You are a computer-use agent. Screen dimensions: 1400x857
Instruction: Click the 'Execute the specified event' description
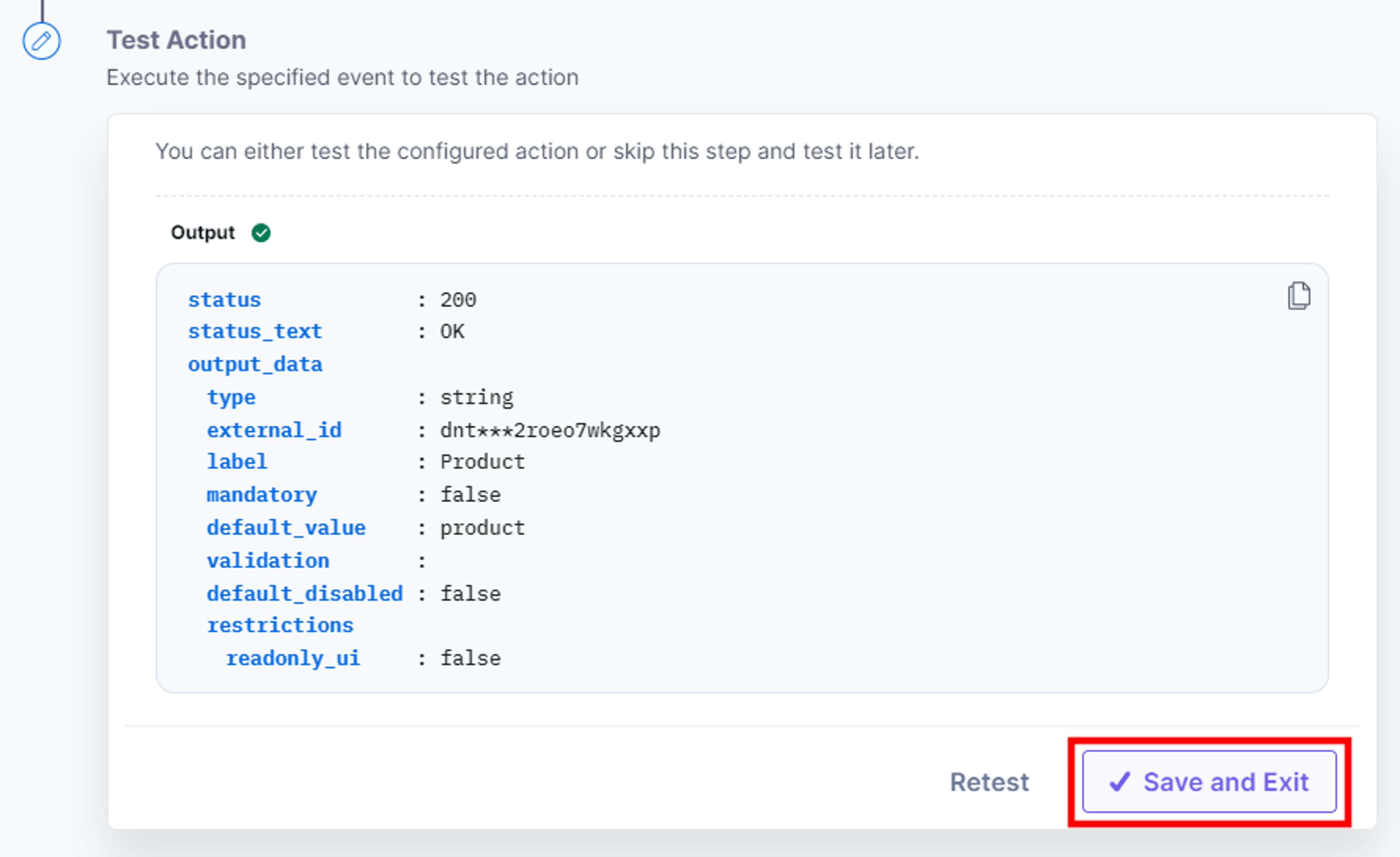pyautogui.click(x=343, y=77)
